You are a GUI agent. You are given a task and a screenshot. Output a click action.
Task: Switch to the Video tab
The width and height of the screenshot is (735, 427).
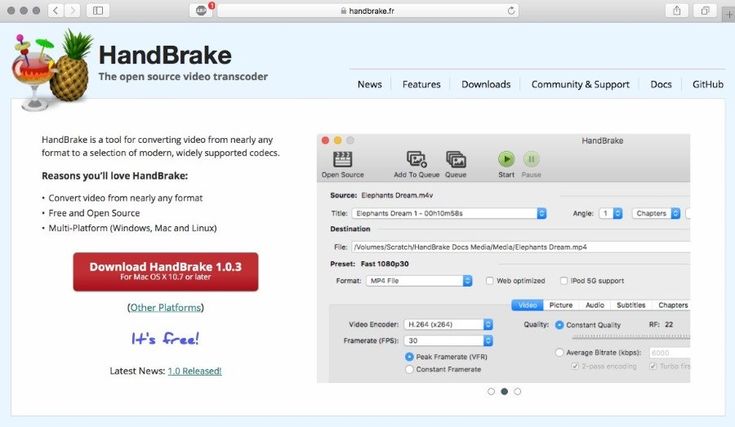click(x=527, y=305)
